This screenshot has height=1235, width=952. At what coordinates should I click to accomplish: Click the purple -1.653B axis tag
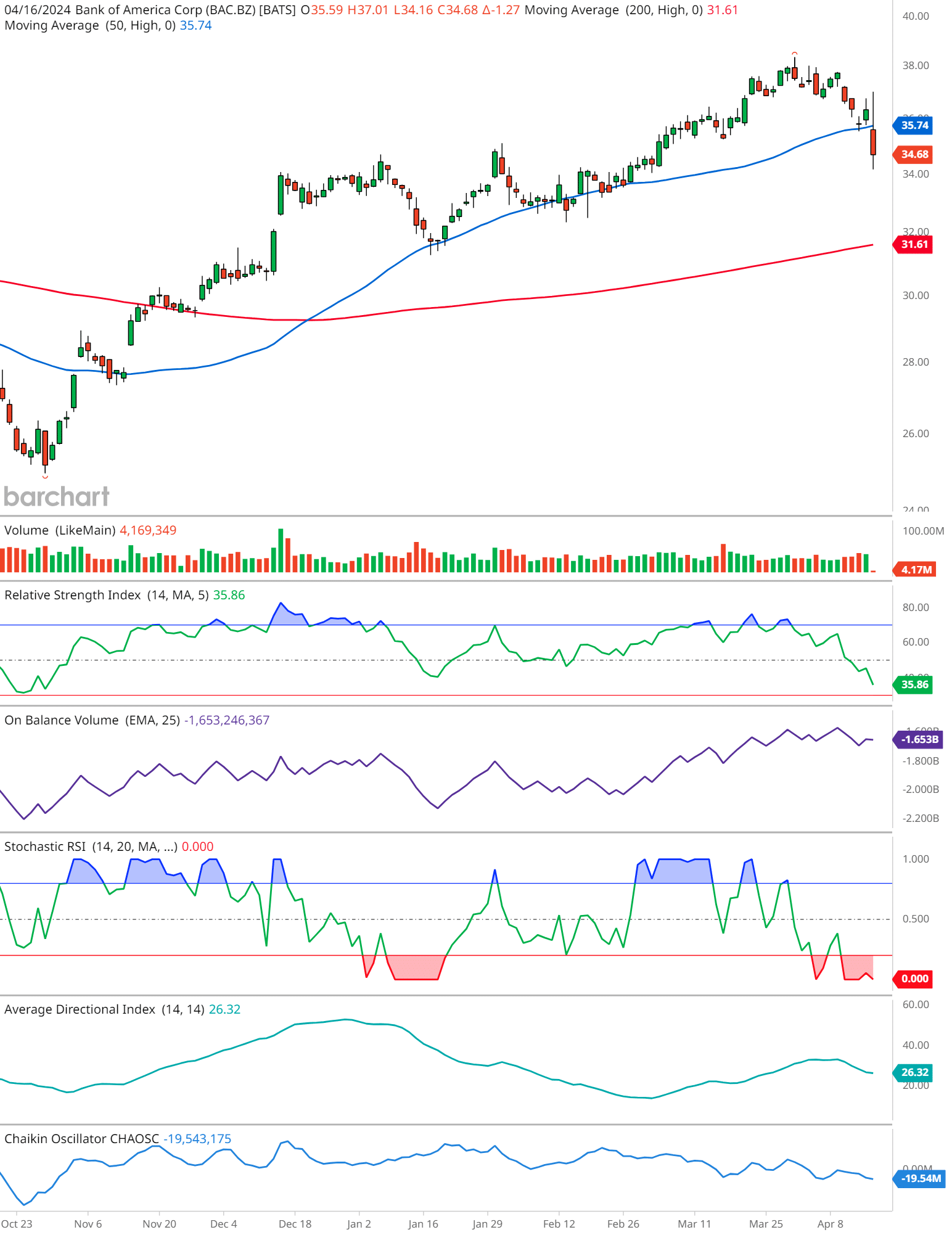click(918, 739)
